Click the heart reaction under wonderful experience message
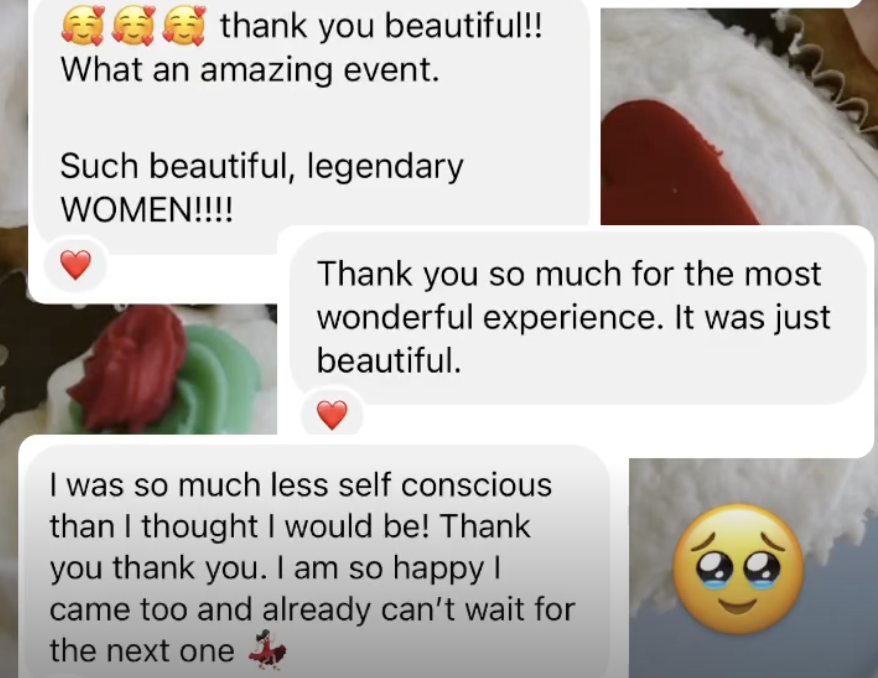The width and height of the screenshot is (878, 678). [x=332, y=415]
